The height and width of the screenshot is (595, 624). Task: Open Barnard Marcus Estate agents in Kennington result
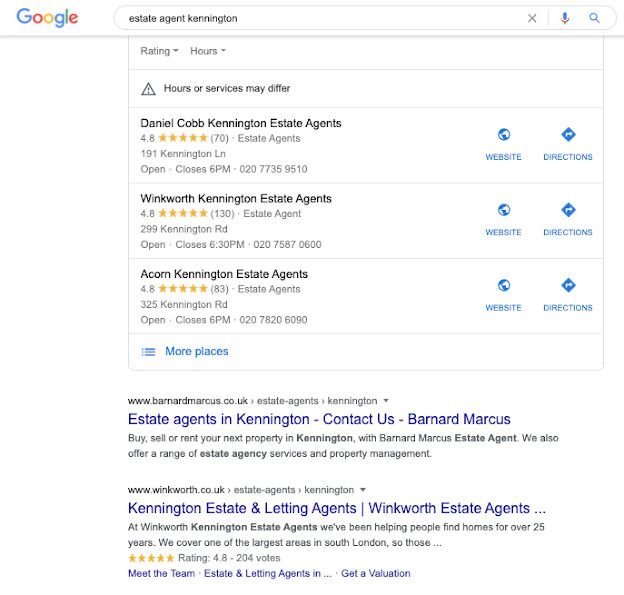[319, 419]
